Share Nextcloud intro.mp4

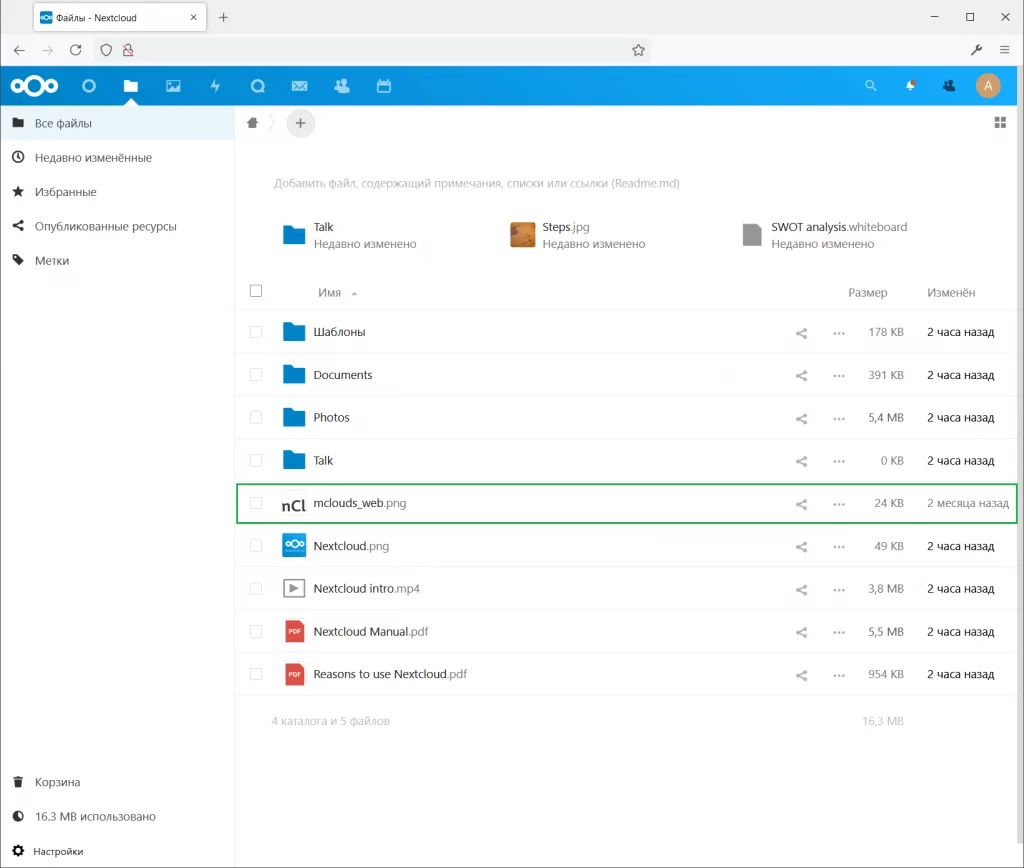tap(801, 590)
